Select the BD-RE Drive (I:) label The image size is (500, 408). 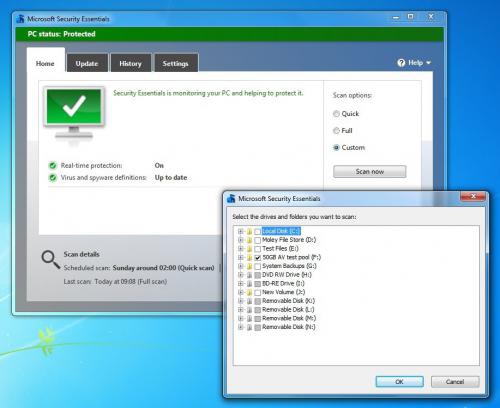coord(283,284)
